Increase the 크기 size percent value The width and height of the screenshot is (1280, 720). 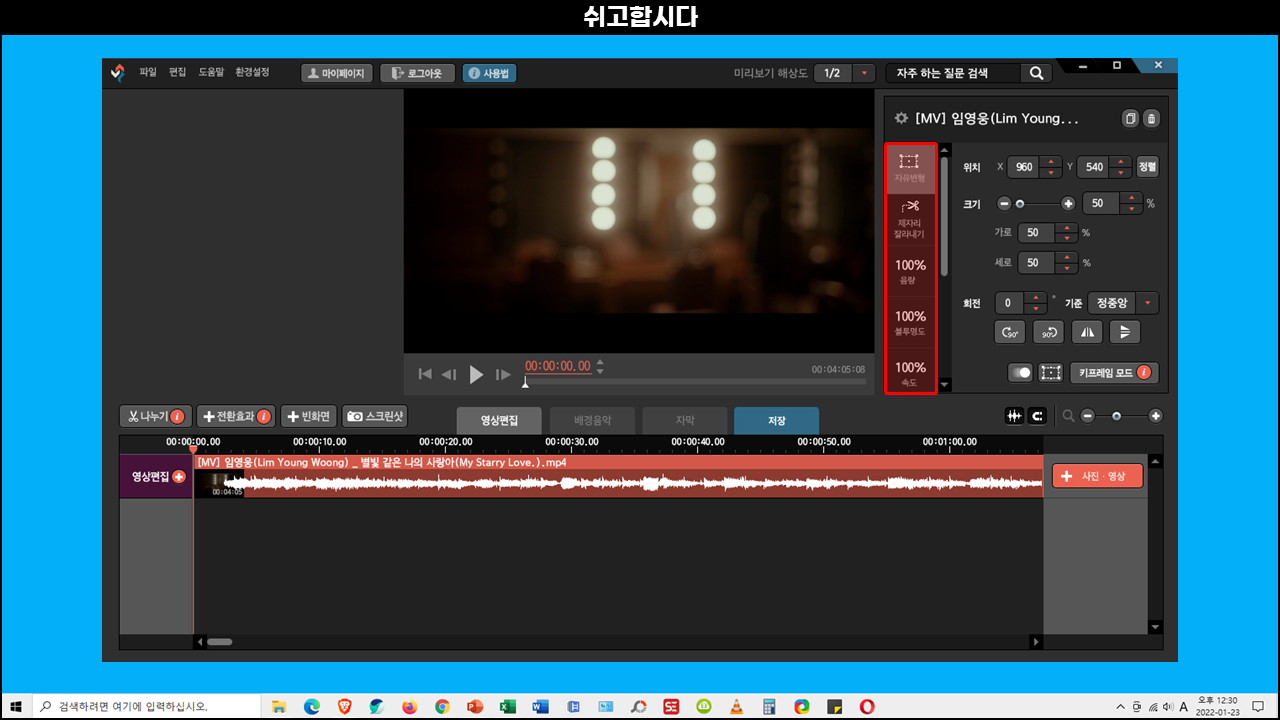pos(1131,198)
